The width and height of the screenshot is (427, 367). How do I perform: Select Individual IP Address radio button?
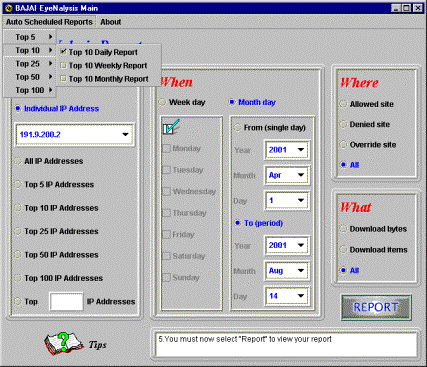point(18,109)
